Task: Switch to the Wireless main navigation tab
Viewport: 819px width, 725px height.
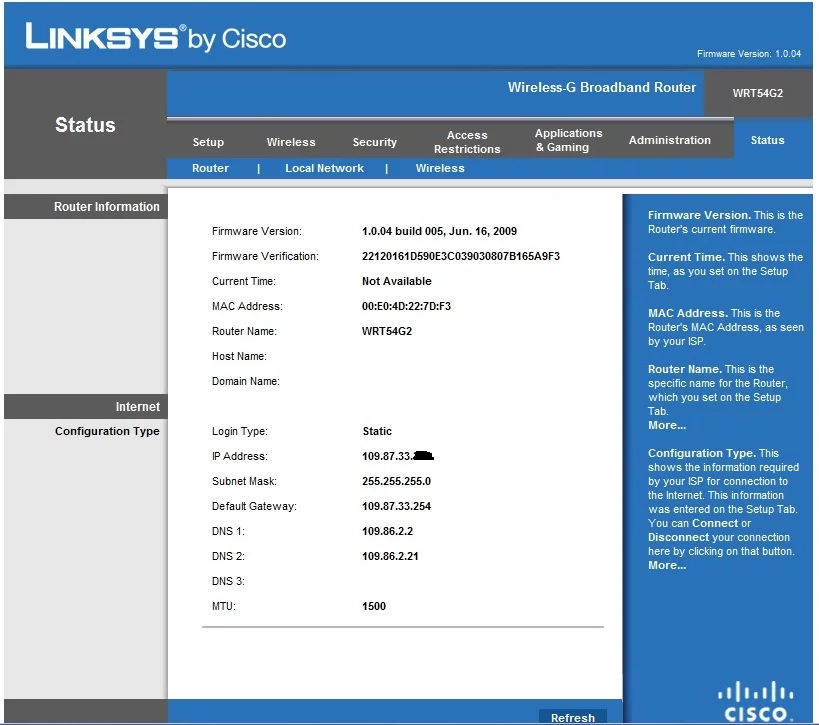Action: click(291, 142)
